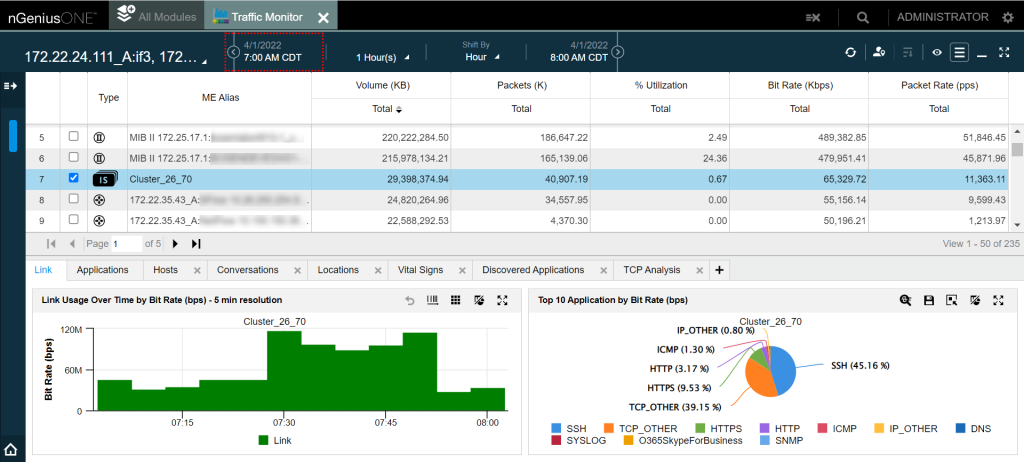Toggle the SSH legend color swatch

point(556,429)
